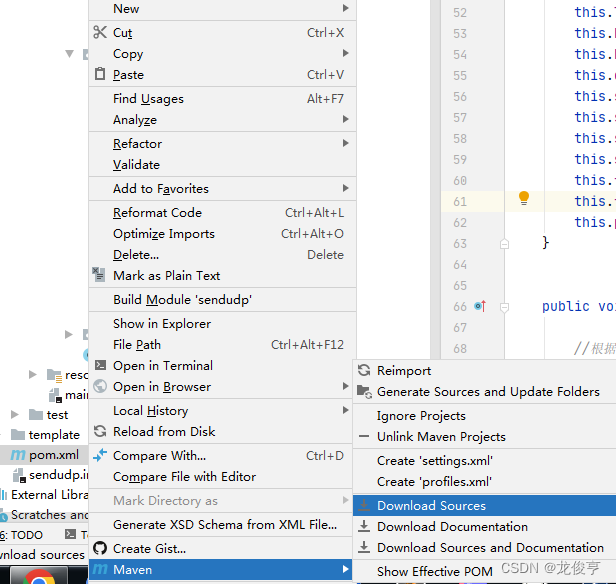Click the intention lightbulb on line 61
616x584 pixels.
tap(524, 198)
